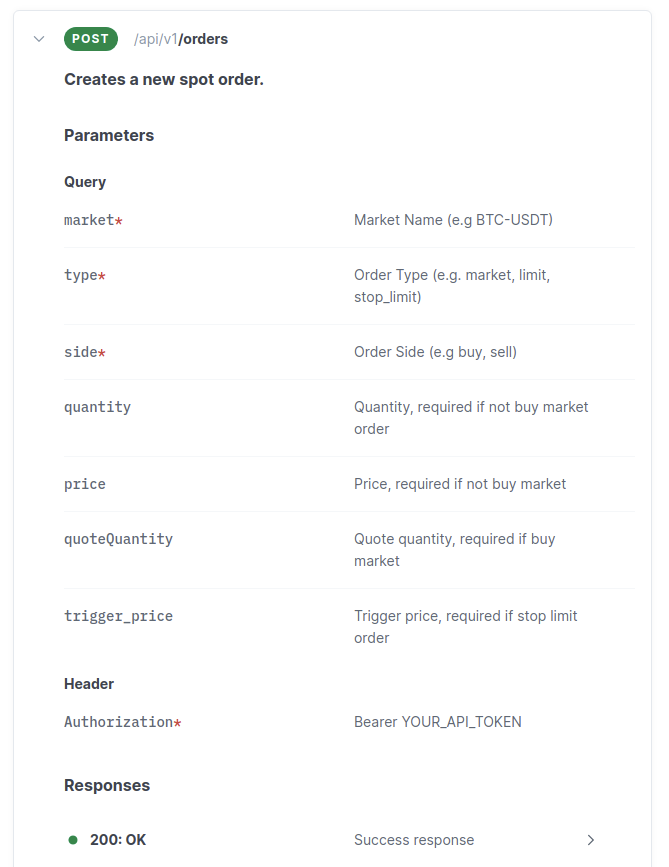Click the quoteQuantity parameter name
669x867 pixels.
118,539
